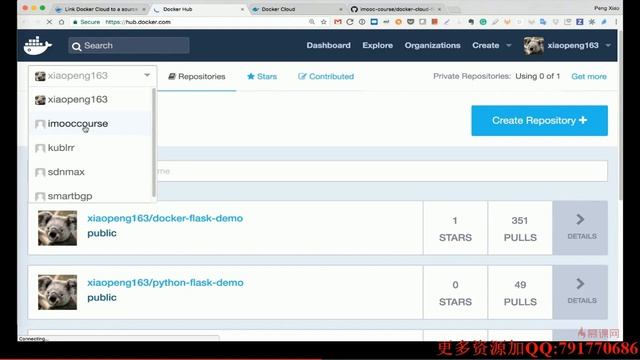Click Get more private repositories link
Image resolution: width=640 pixels, height=360 pixels.
(x=589, y=76)
